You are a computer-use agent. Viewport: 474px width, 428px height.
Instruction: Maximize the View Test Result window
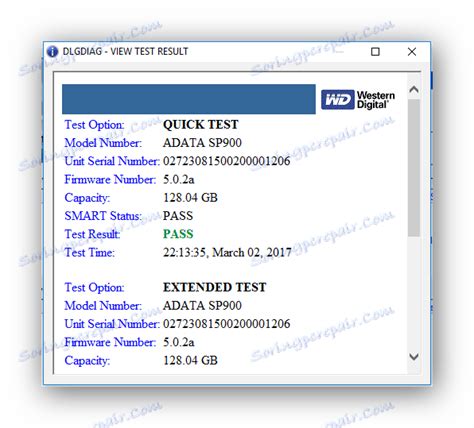pos(375,52)
